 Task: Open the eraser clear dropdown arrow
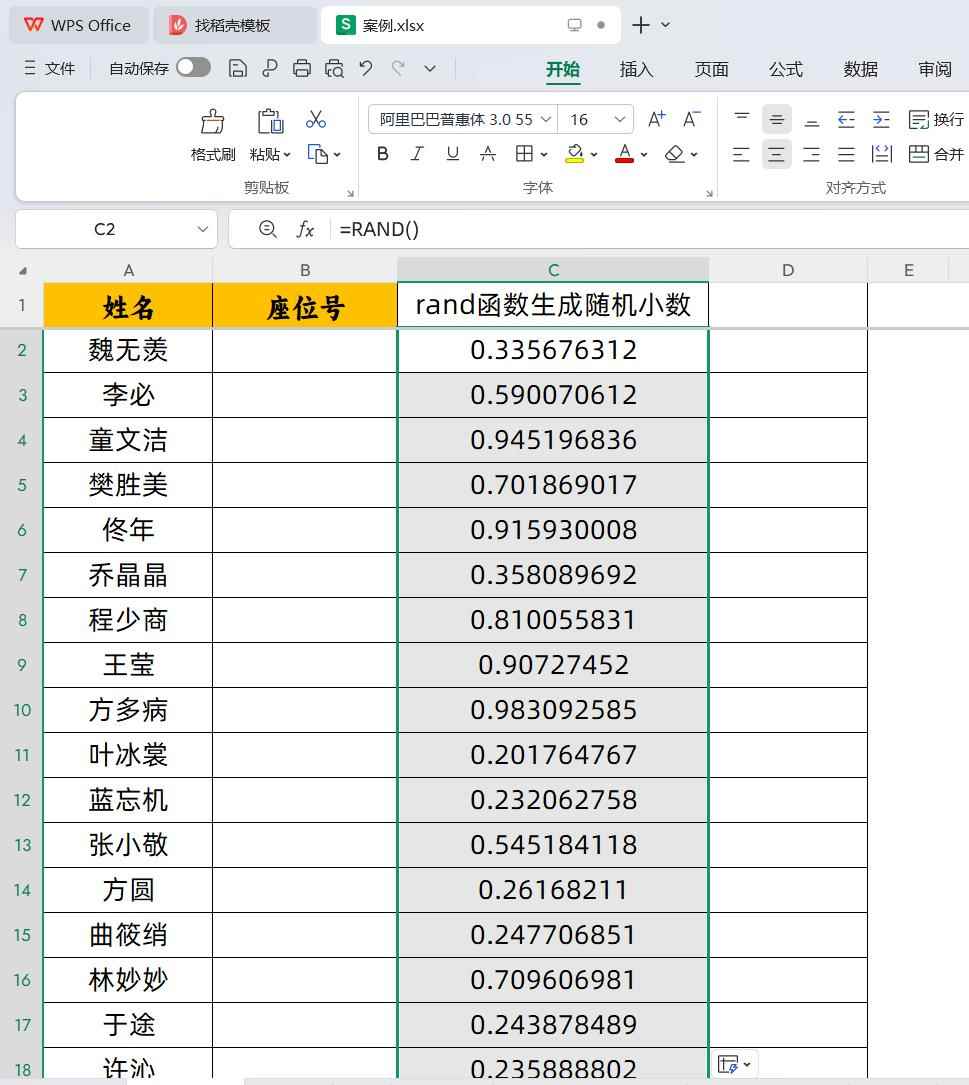(694, 155)
